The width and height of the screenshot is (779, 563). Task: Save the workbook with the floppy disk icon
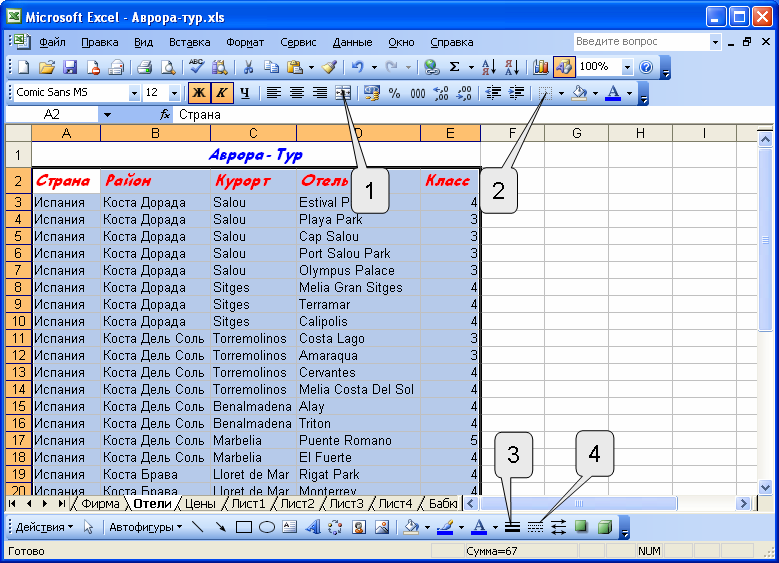tap(70, 67)
